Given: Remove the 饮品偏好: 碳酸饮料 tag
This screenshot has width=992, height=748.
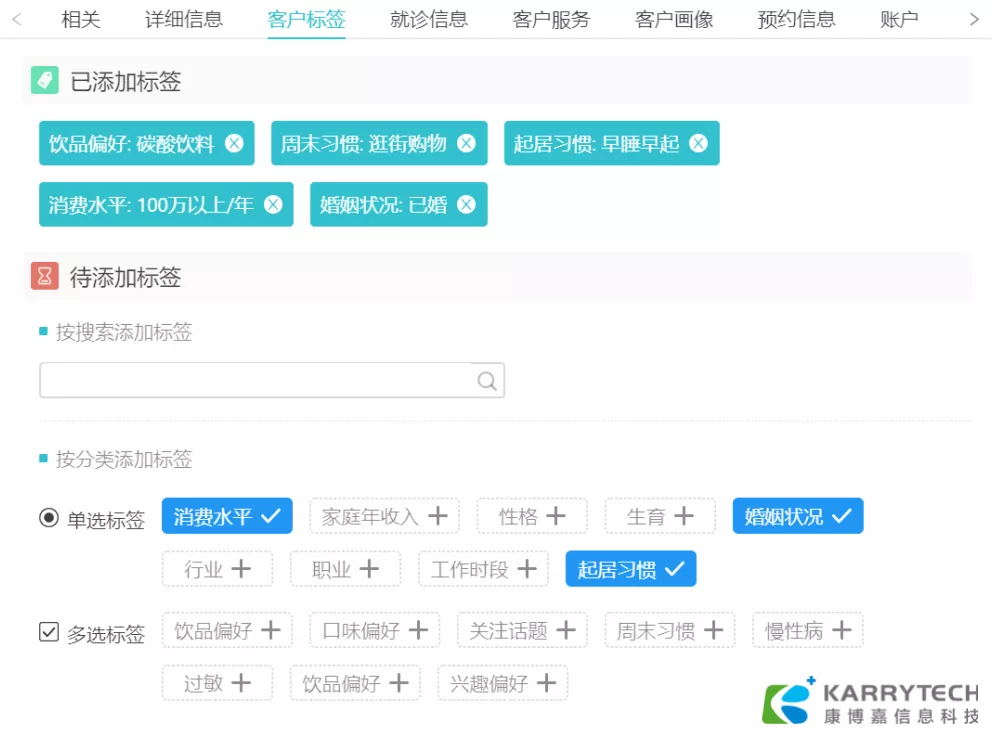Looking at the screenshot, I should tap(234, 144).
